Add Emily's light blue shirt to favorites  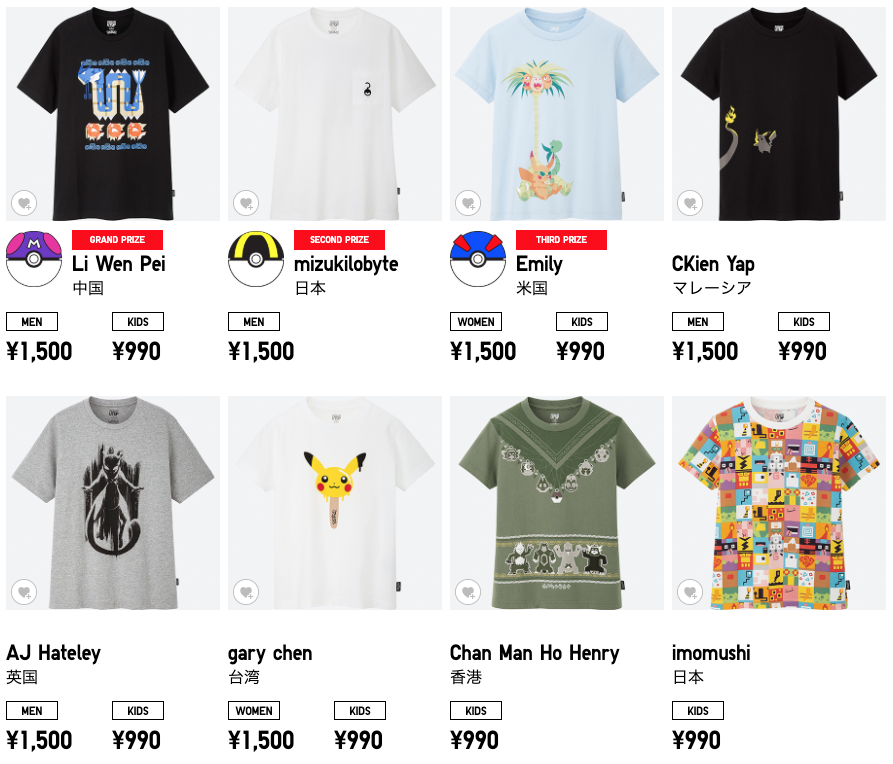468,203
